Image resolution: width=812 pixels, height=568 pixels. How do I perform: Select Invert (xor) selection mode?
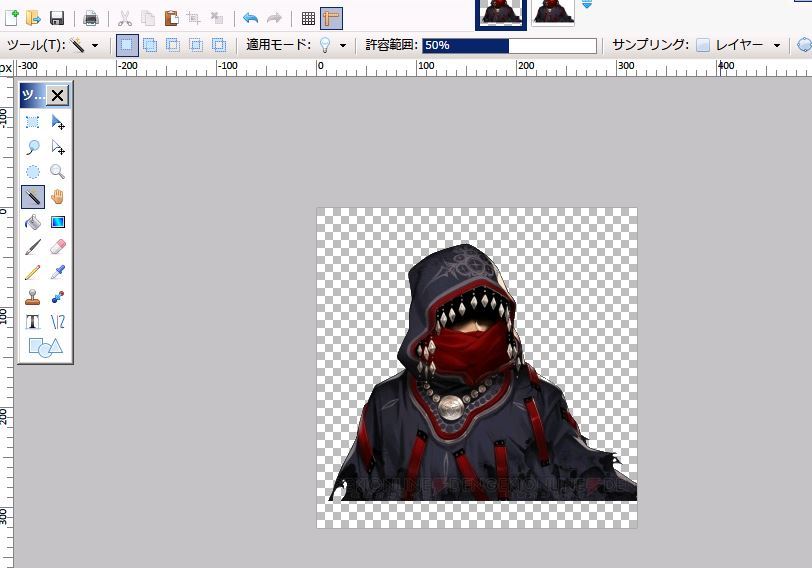click(x=219, y=46)
